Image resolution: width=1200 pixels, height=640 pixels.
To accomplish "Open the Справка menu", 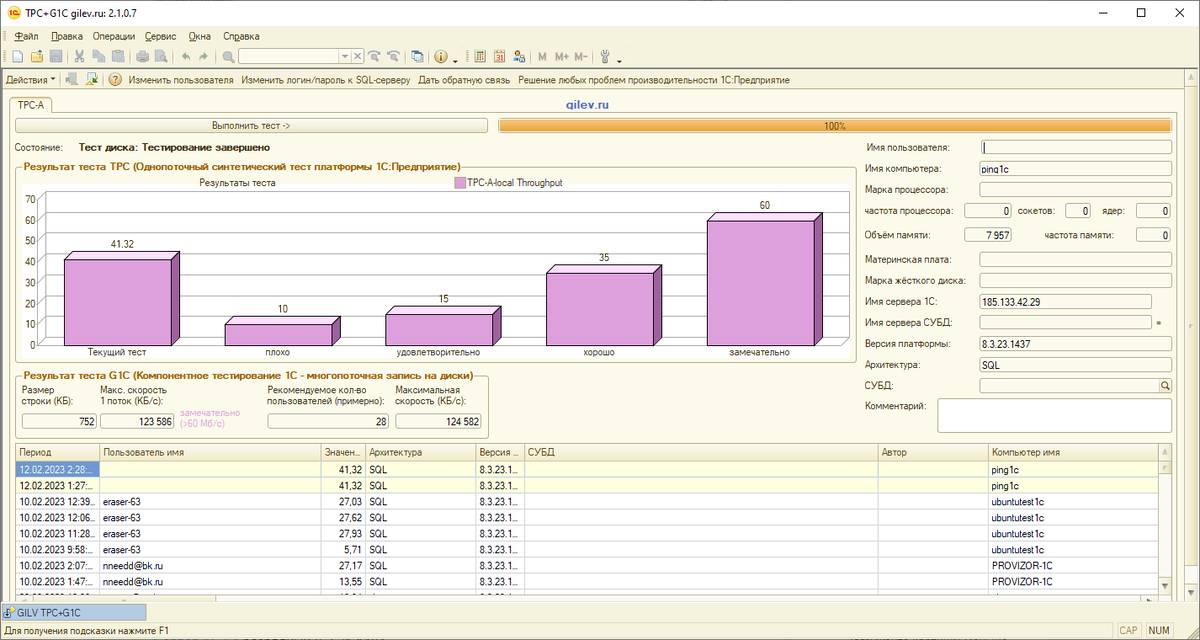I will point(241,36).
